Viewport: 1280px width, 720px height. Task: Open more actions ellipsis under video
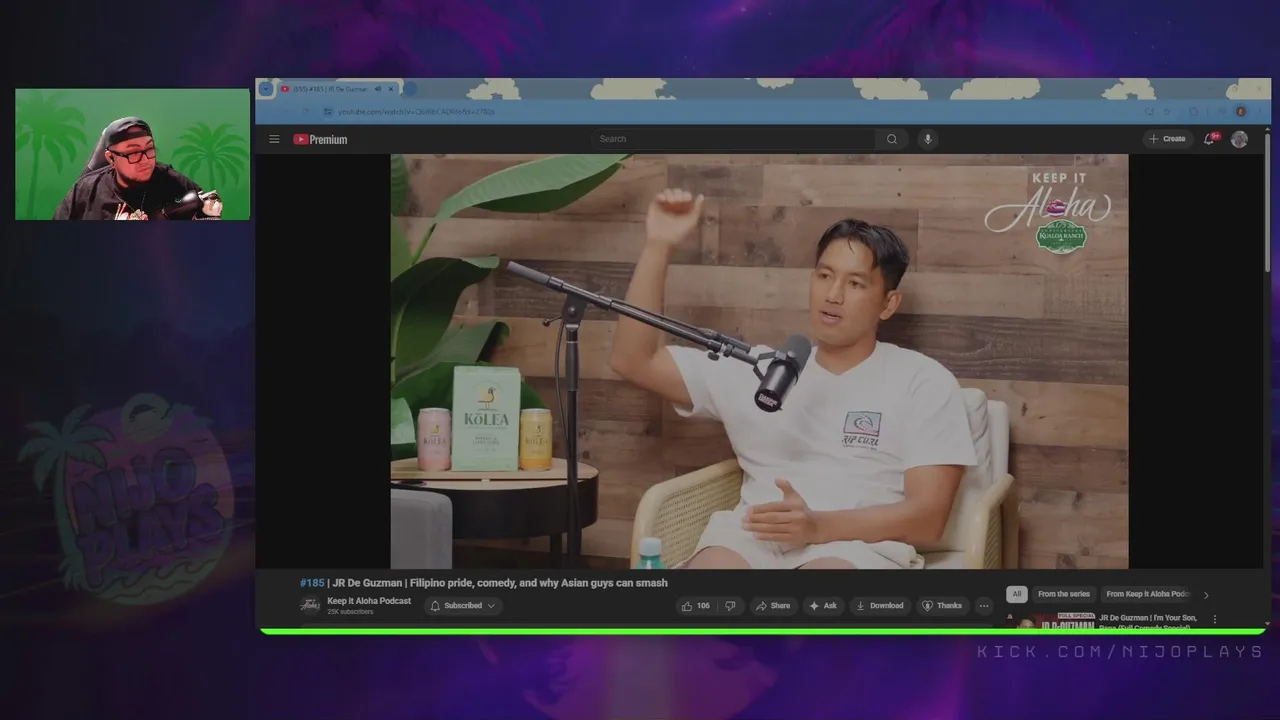tap(984, 605)
